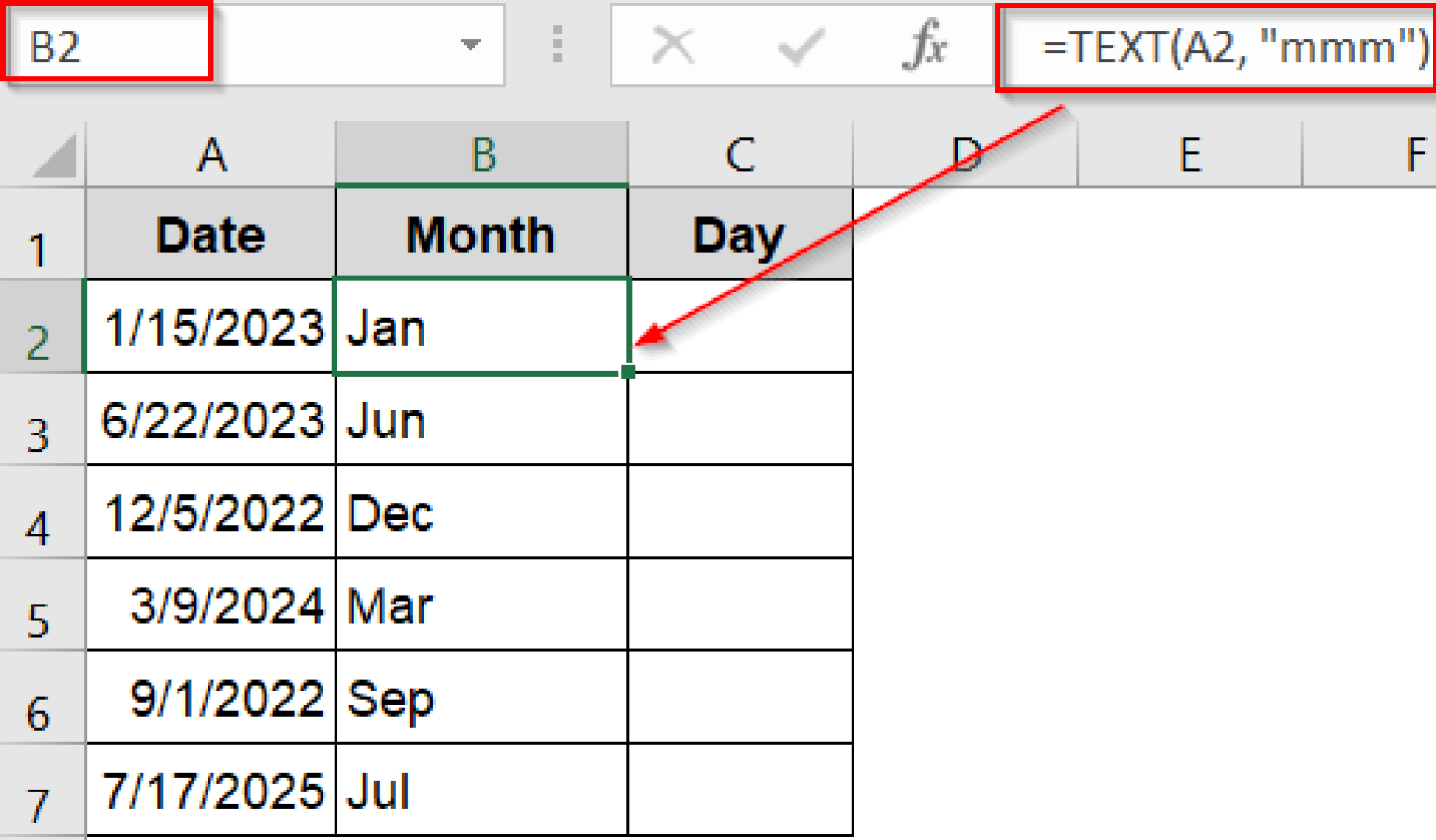The image size is (1436, 840).
Task: Click the Insert Function fx icon
Action: click(x=921, y=46)
